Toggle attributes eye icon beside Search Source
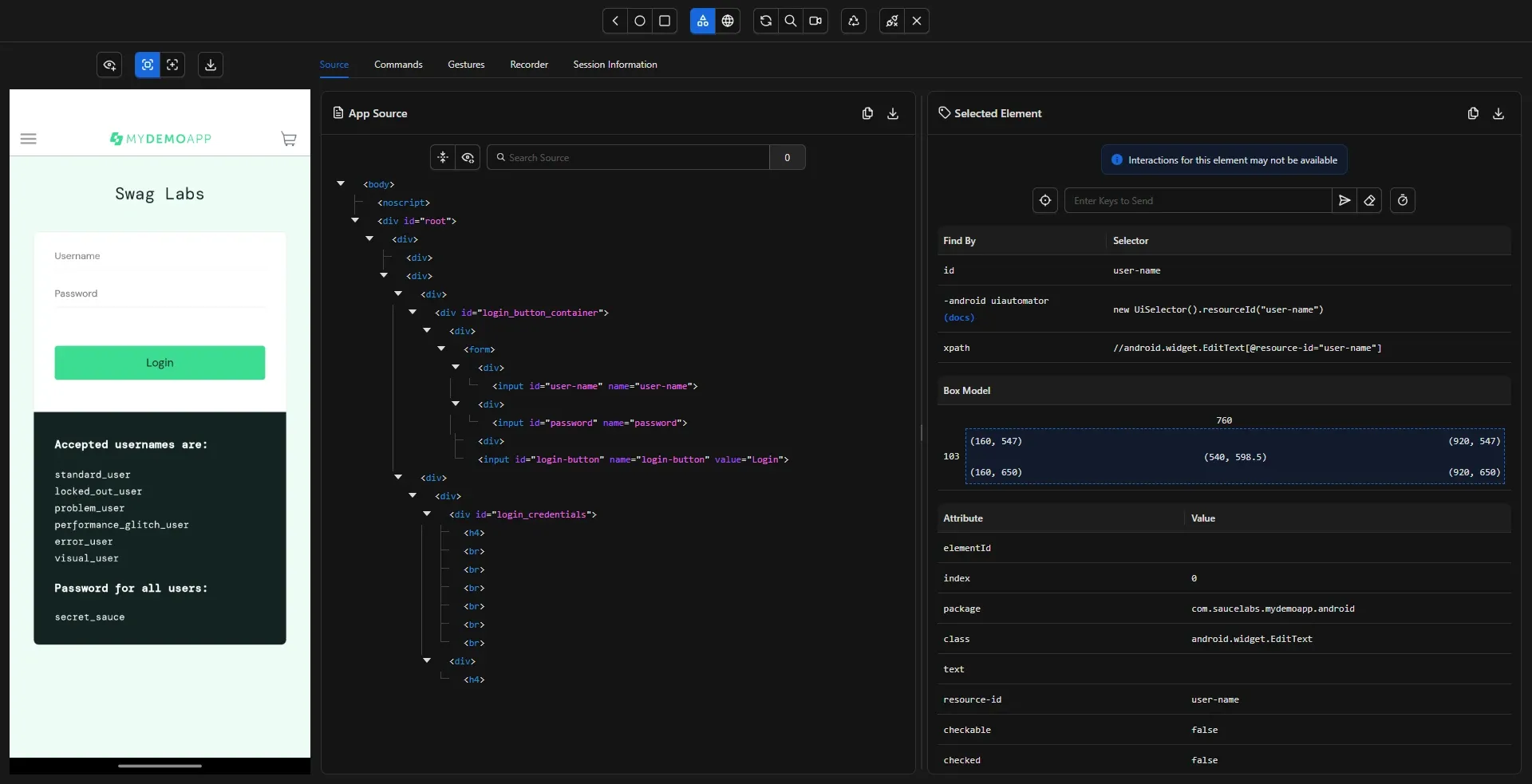 coord(468,157)
